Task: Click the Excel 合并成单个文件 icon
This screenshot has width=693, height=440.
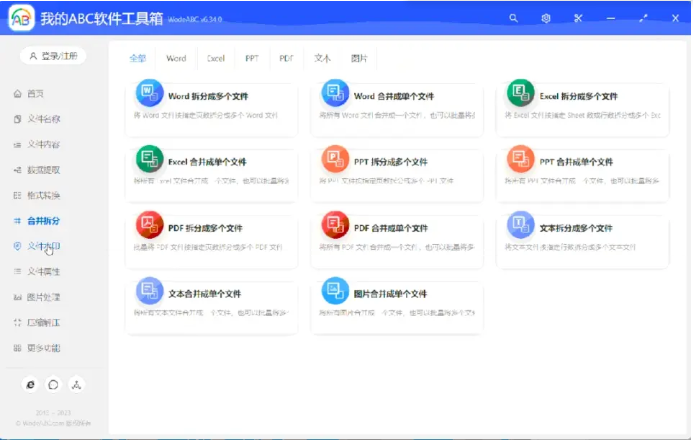Action: click(x=149, y=159)
